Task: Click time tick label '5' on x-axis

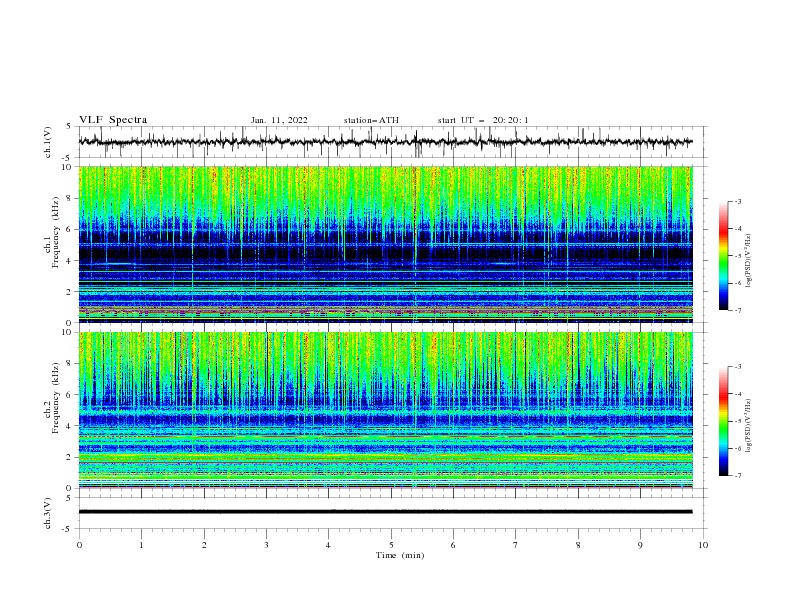Action: coord(391,545)
